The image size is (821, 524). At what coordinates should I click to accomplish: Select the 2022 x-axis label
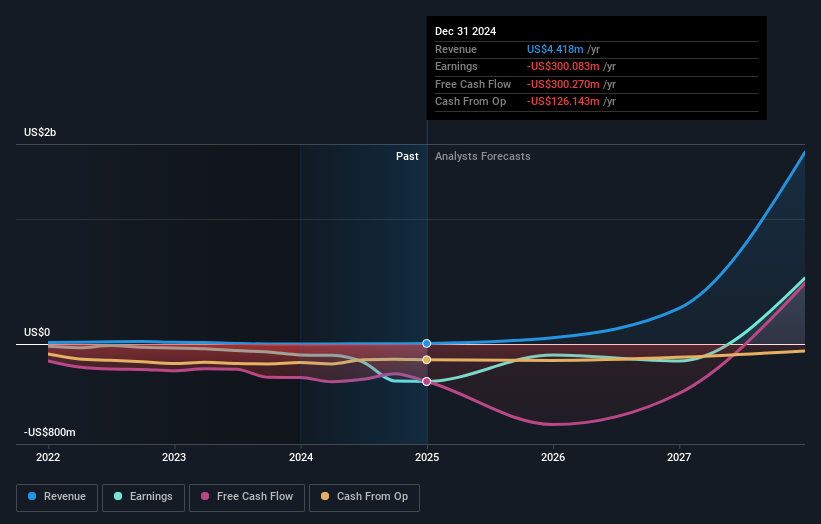point(48,457)
